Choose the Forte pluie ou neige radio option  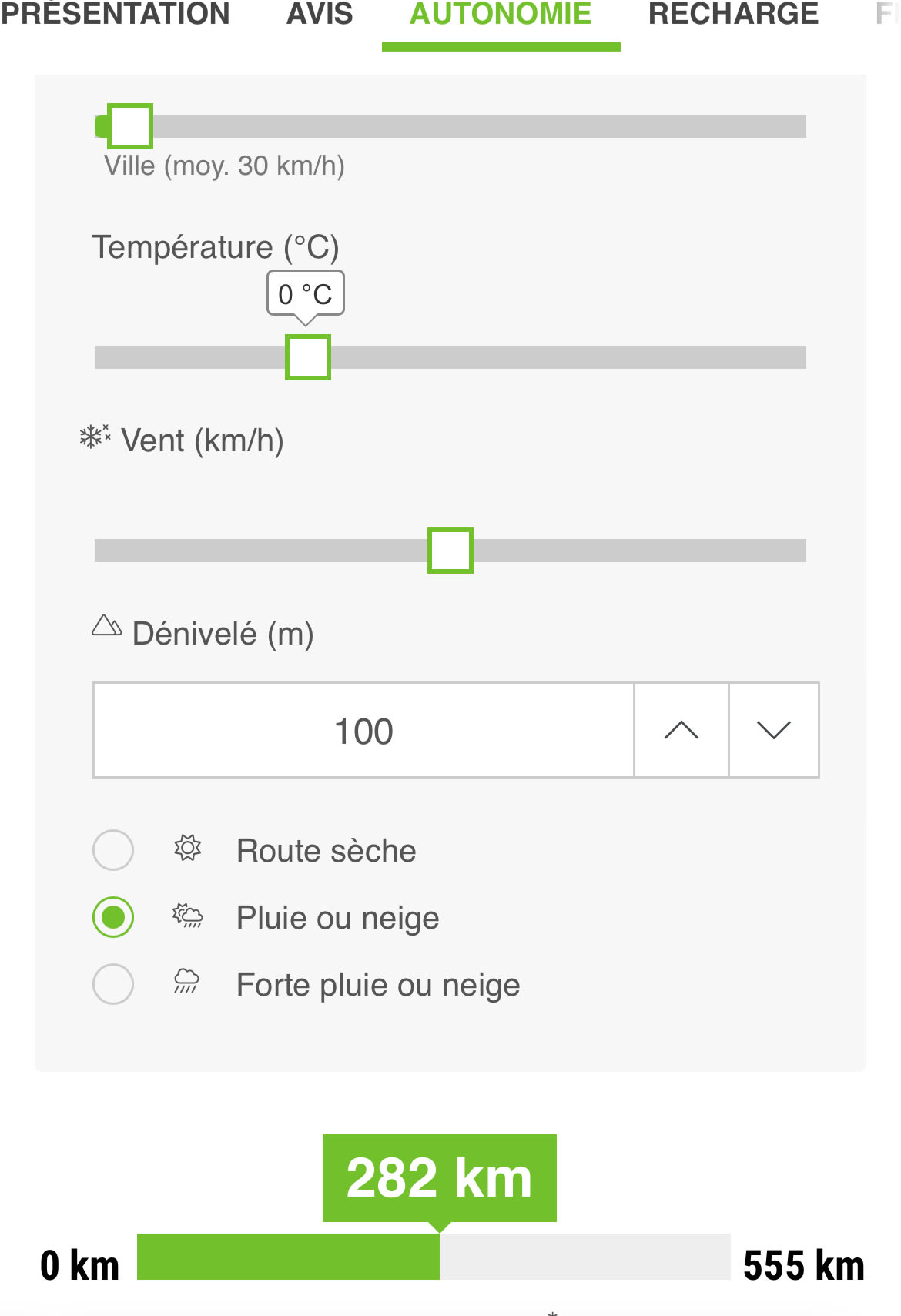click(x=113, y=984)
